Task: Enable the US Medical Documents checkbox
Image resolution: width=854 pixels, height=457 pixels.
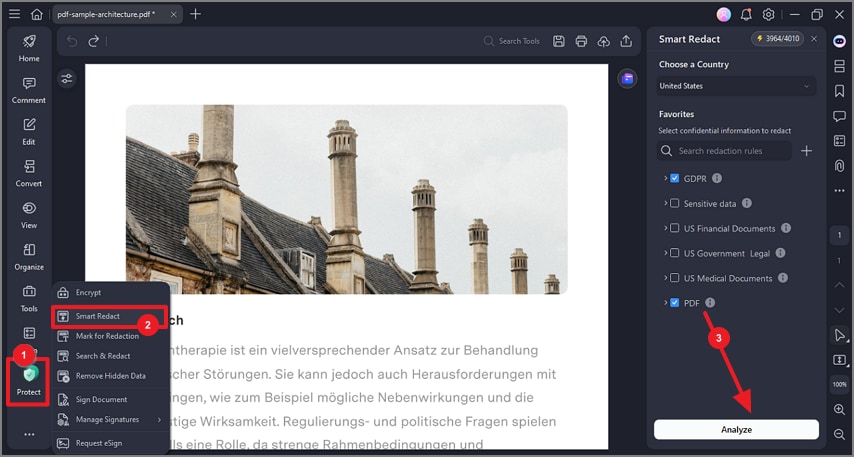Action: point(675,278)
